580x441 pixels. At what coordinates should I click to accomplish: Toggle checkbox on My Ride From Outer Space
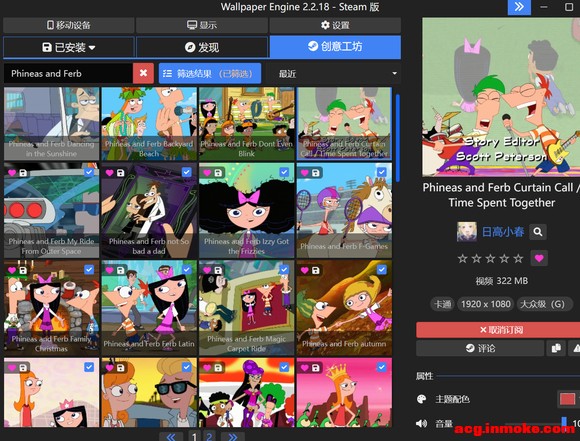tap(89, 172)
